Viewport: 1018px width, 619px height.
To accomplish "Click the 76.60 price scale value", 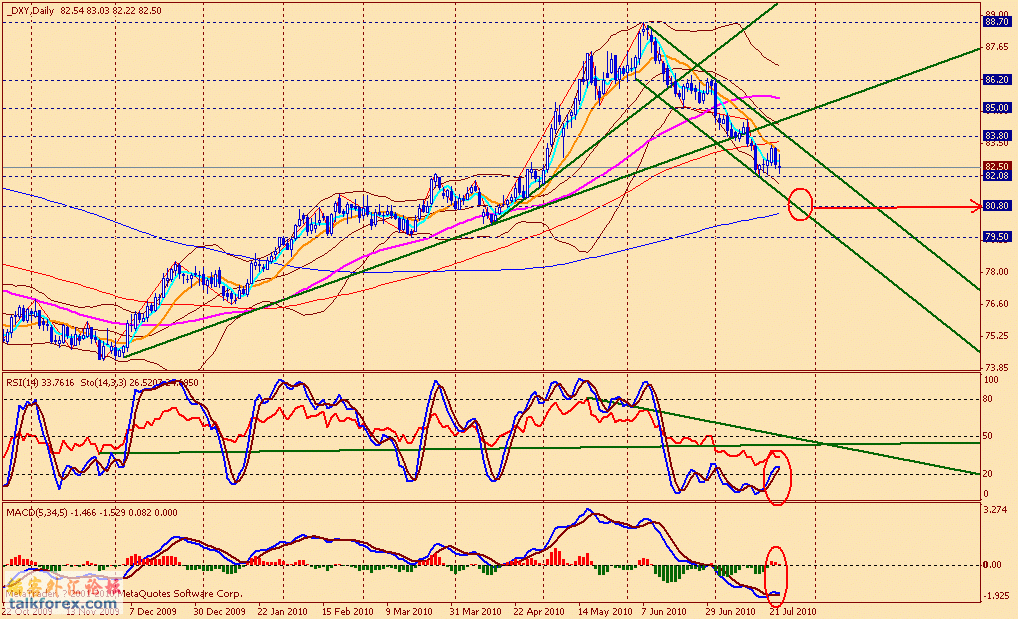I will (996, 303).
